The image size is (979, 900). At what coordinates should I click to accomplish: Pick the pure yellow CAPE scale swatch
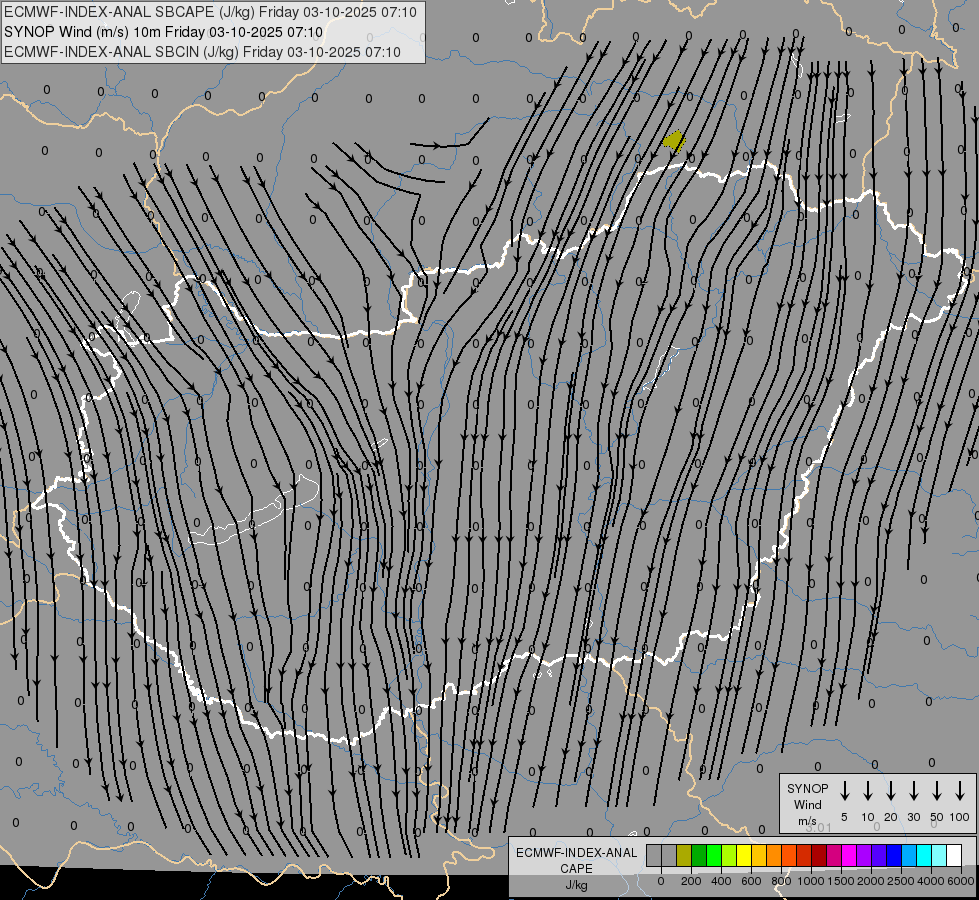pyautogui.click(x=744, y=855)
